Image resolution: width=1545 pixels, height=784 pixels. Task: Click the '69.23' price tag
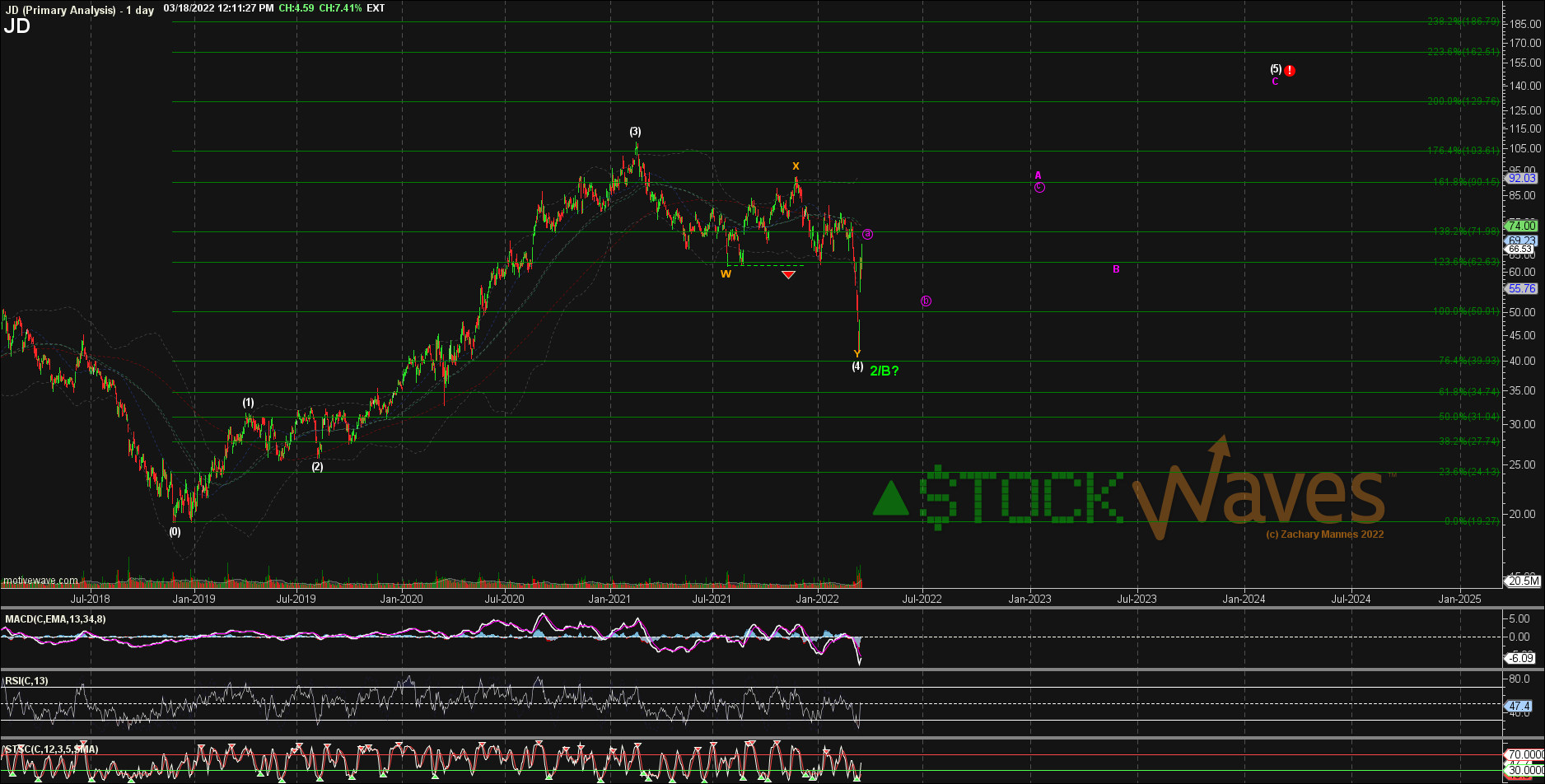1521,240
